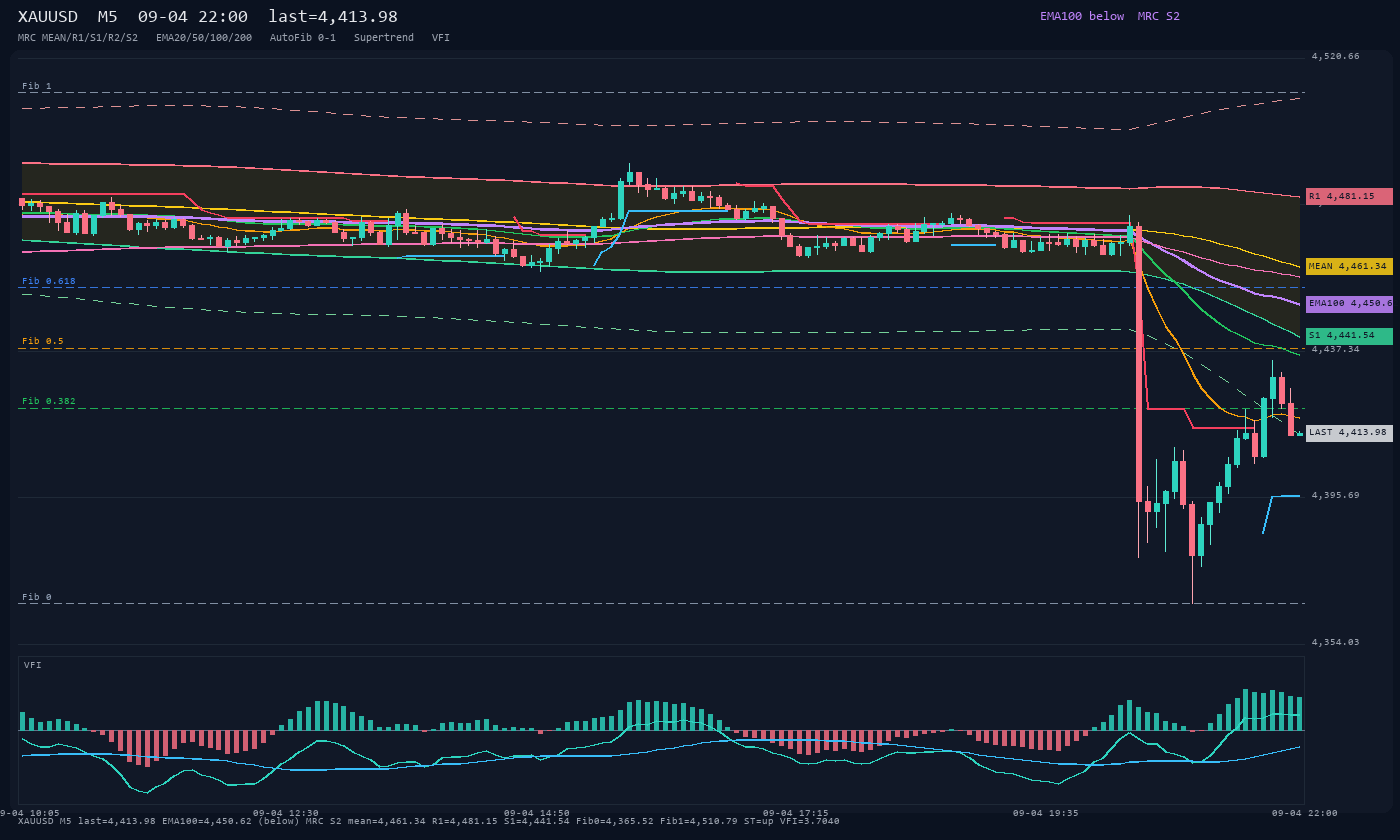This screenshot has height=840, width=1400.
Task: Click the last=4,413.98 readout in the title
Action: pos(333,17)
